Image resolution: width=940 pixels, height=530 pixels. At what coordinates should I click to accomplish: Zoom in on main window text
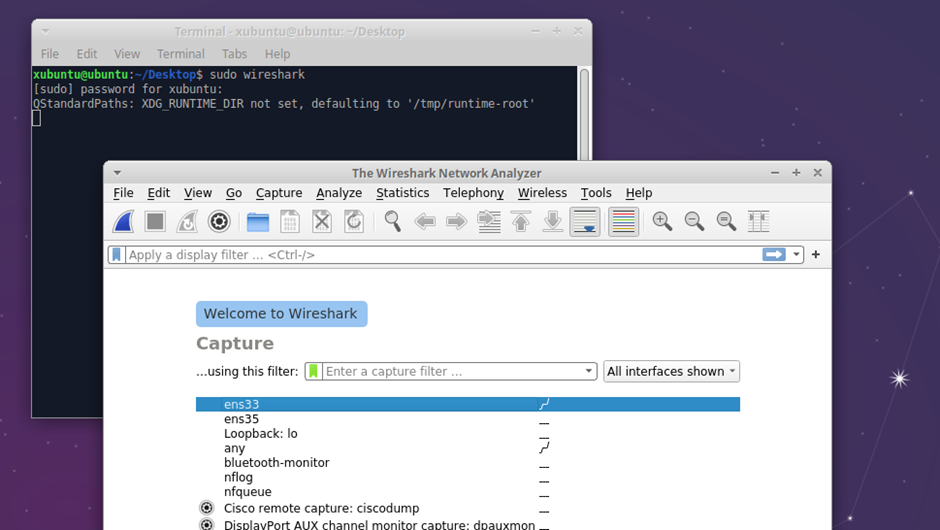[662, 221]
